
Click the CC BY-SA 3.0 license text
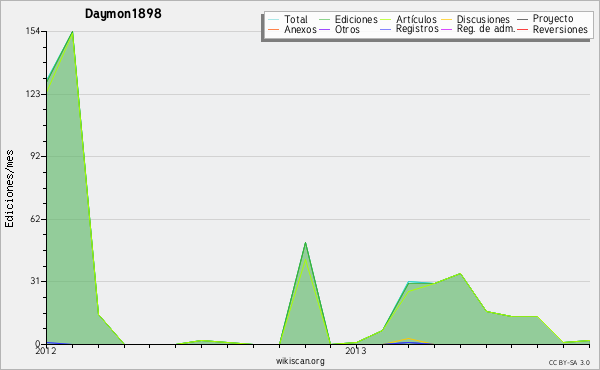(569, 362)
